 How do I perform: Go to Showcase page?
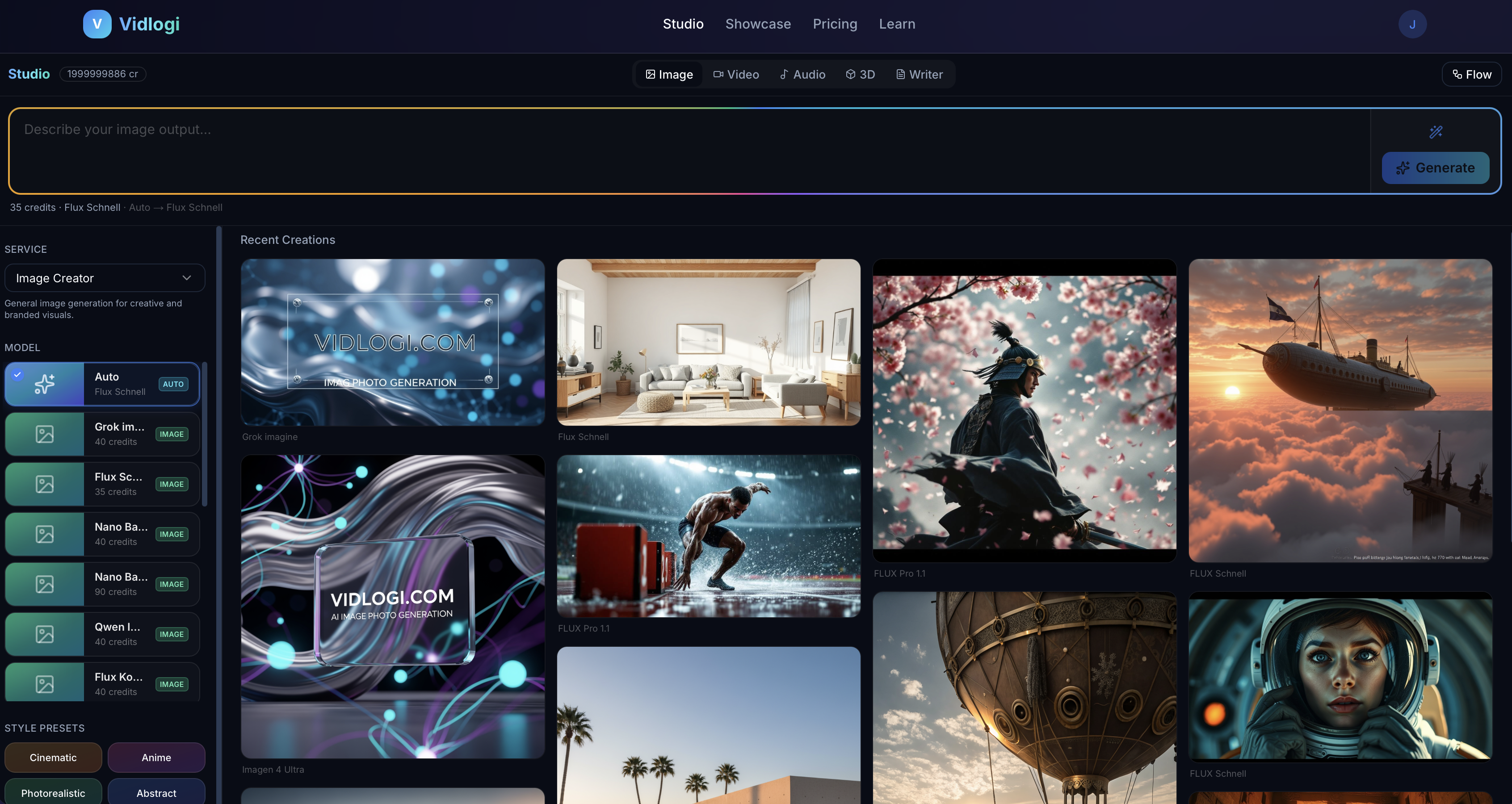758,24
